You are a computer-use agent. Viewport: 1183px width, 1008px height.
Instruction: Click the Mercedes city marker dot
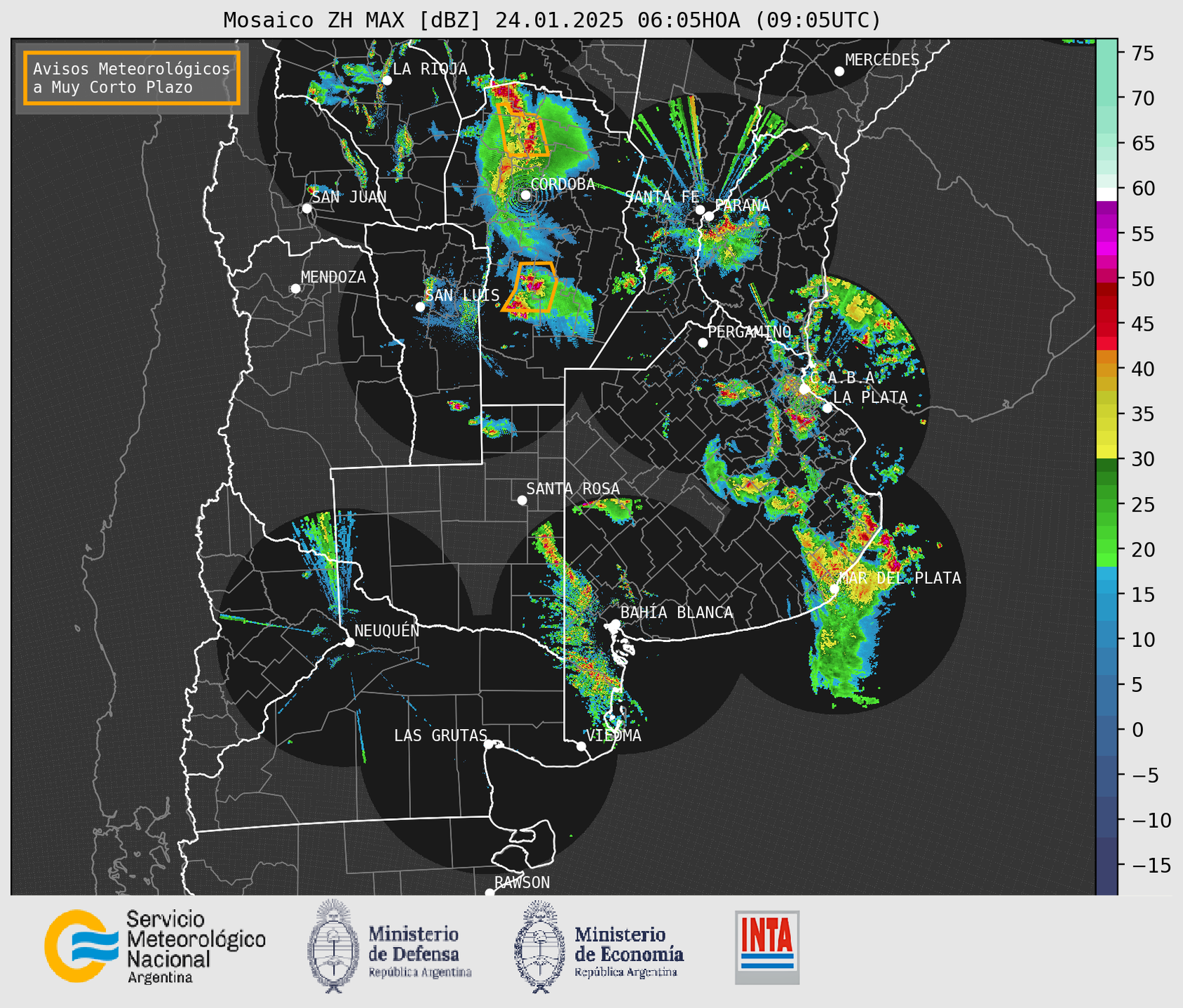tap(839, 71)
